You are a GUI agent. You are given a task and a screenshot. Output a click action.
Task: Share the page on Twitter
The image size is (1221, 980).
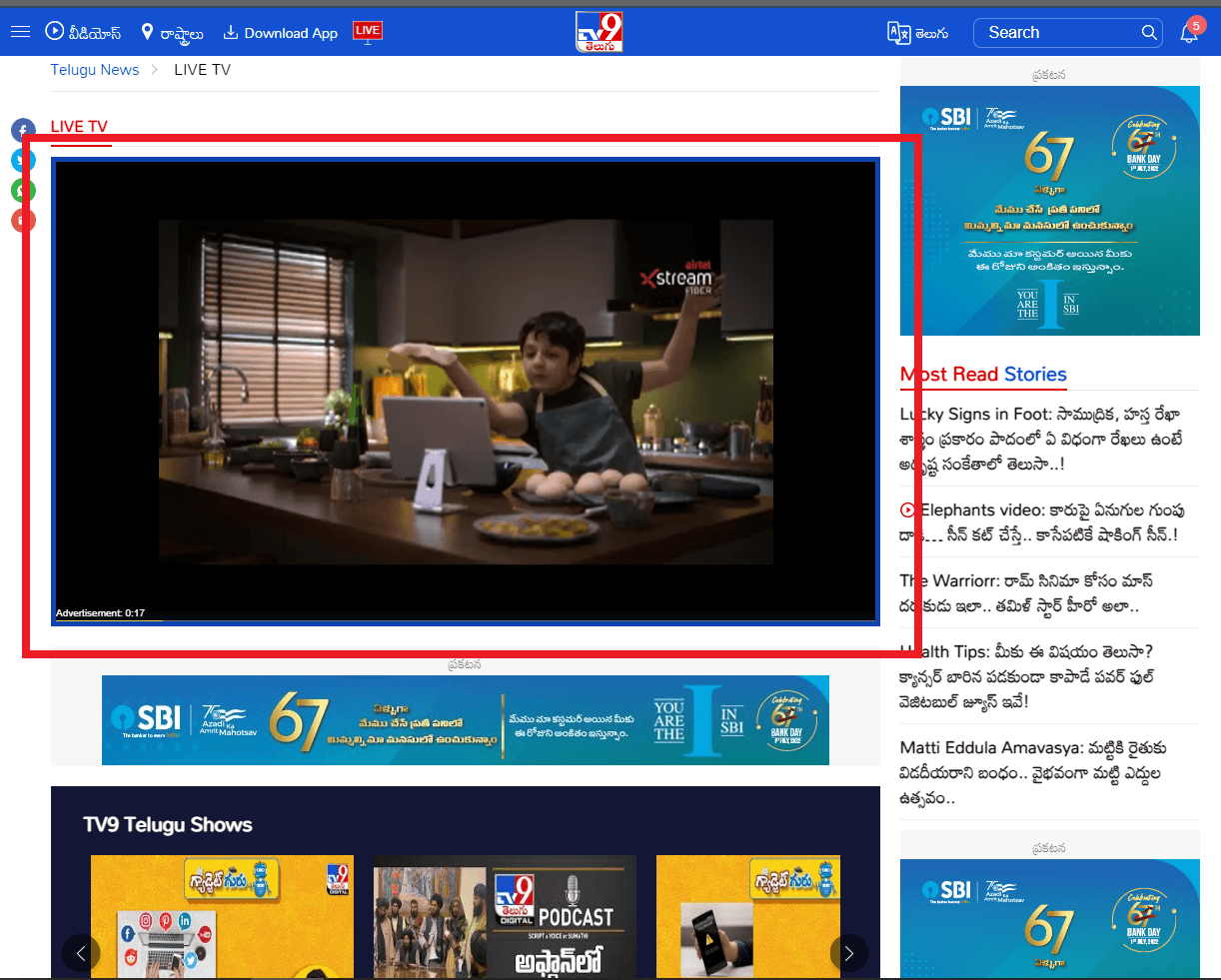23,160
